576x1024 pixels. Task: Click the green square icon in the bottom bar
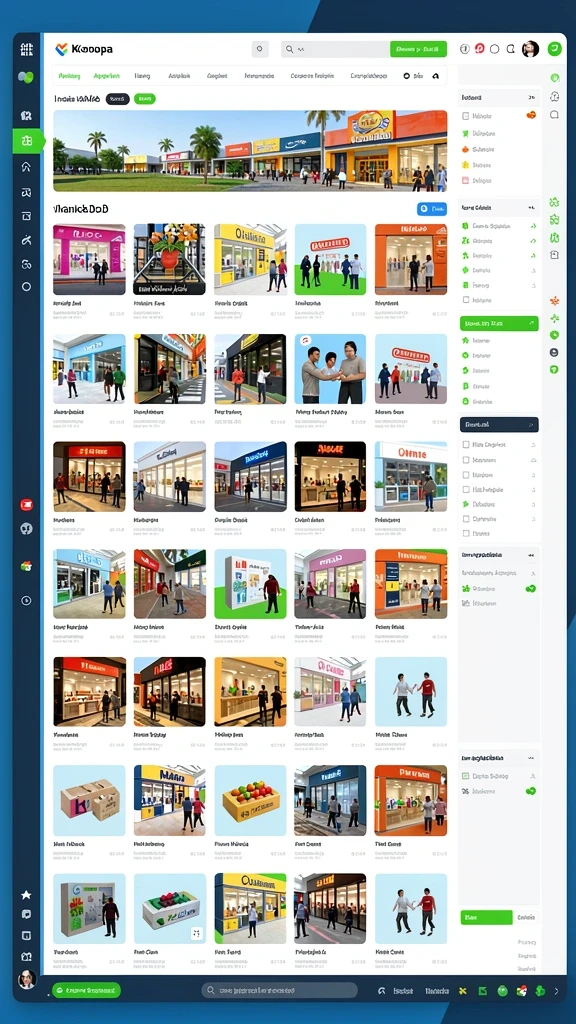[x=483, y=991]
